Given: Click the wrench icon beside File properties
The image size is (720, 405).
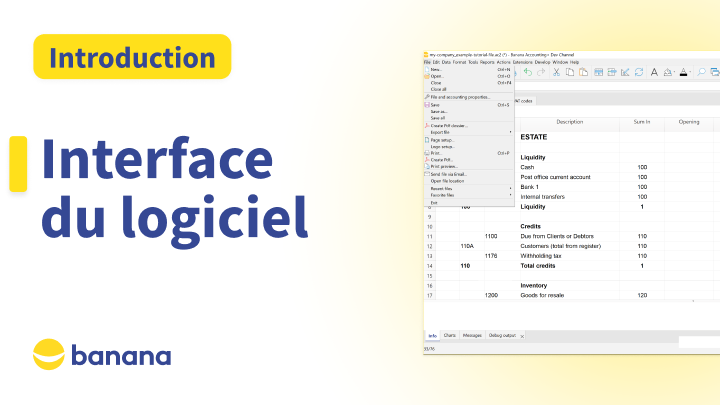Looking at the screenshot, I should [427, 97].
